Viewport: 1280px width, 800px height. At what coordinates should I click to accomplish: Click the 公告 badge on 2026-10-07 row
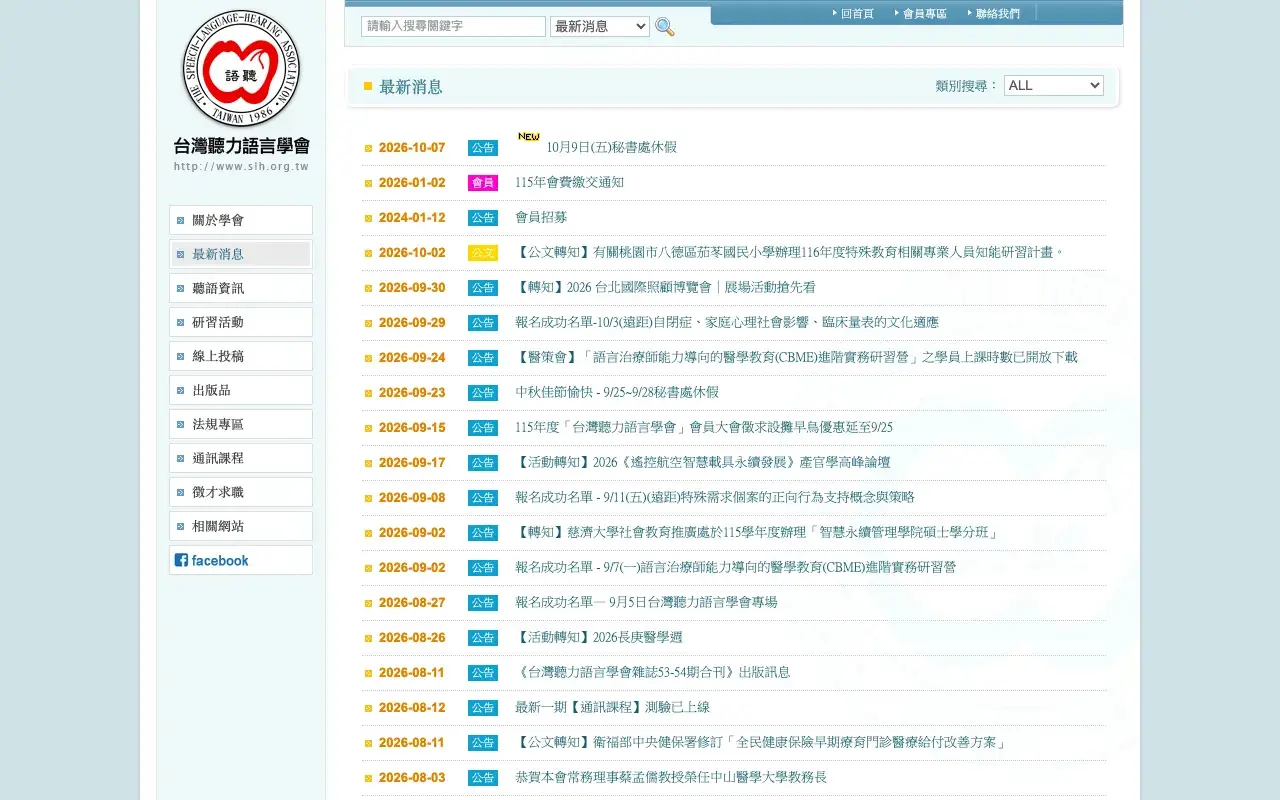(483, 148)
